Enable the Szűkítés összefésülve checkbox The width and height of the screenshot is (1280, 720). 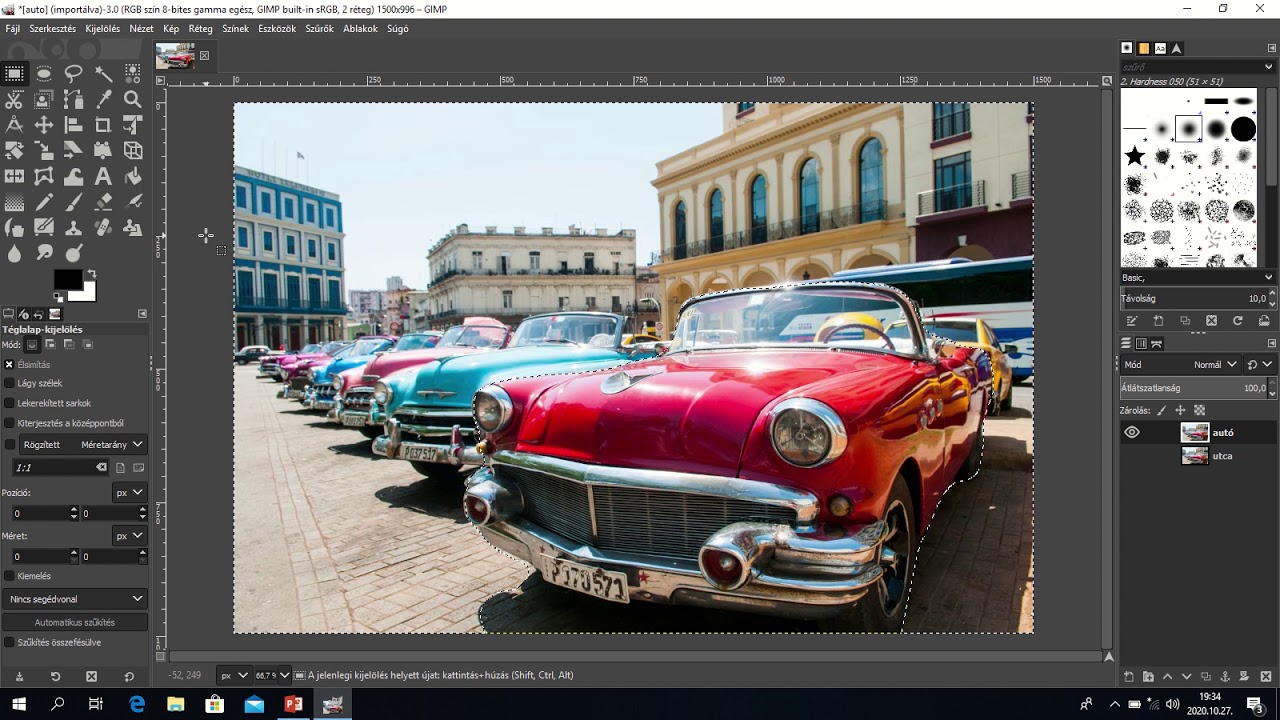pyautogui.click(x=10, y=642)
